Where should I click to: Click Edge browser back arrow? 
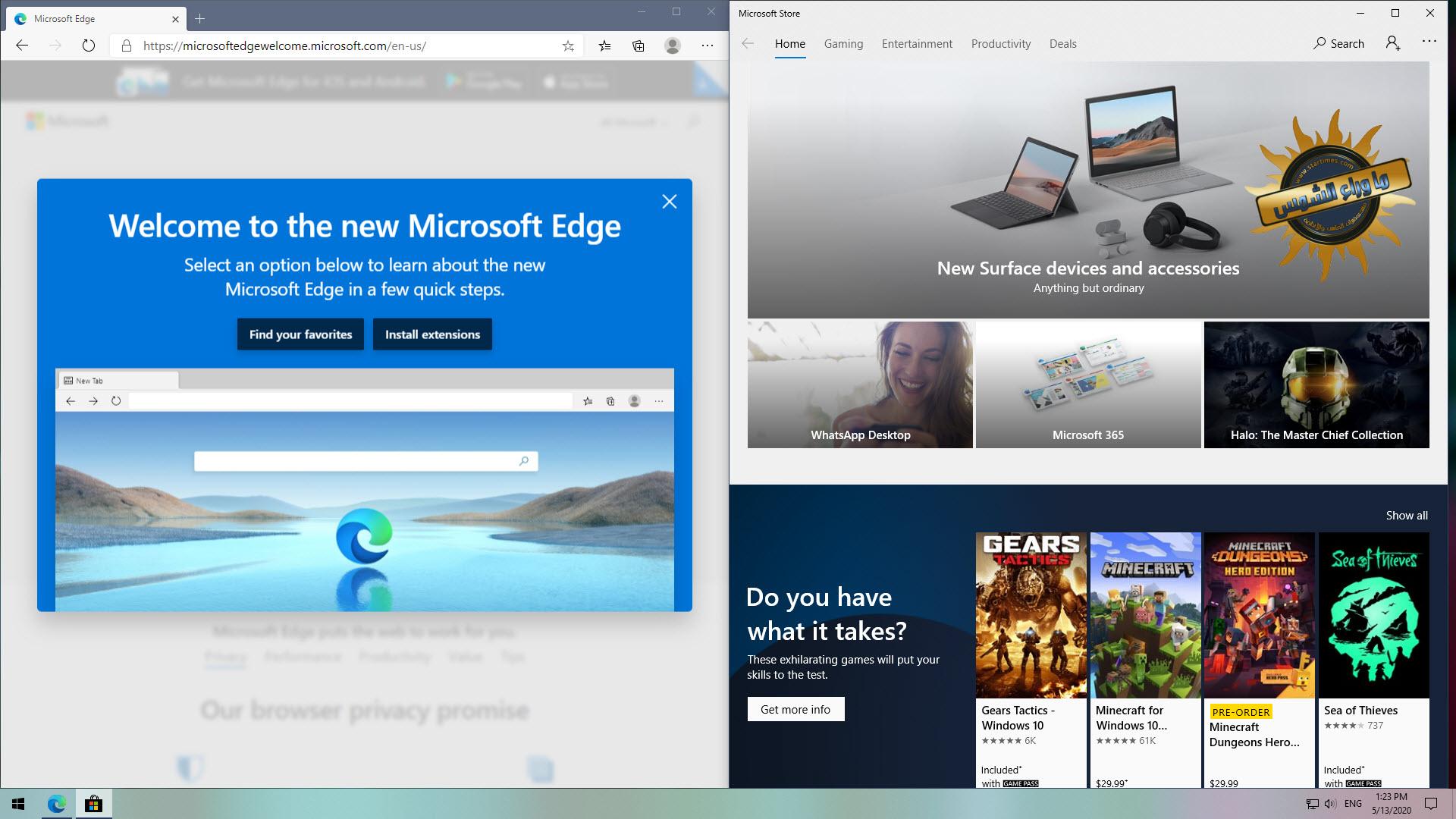[22, 45]
